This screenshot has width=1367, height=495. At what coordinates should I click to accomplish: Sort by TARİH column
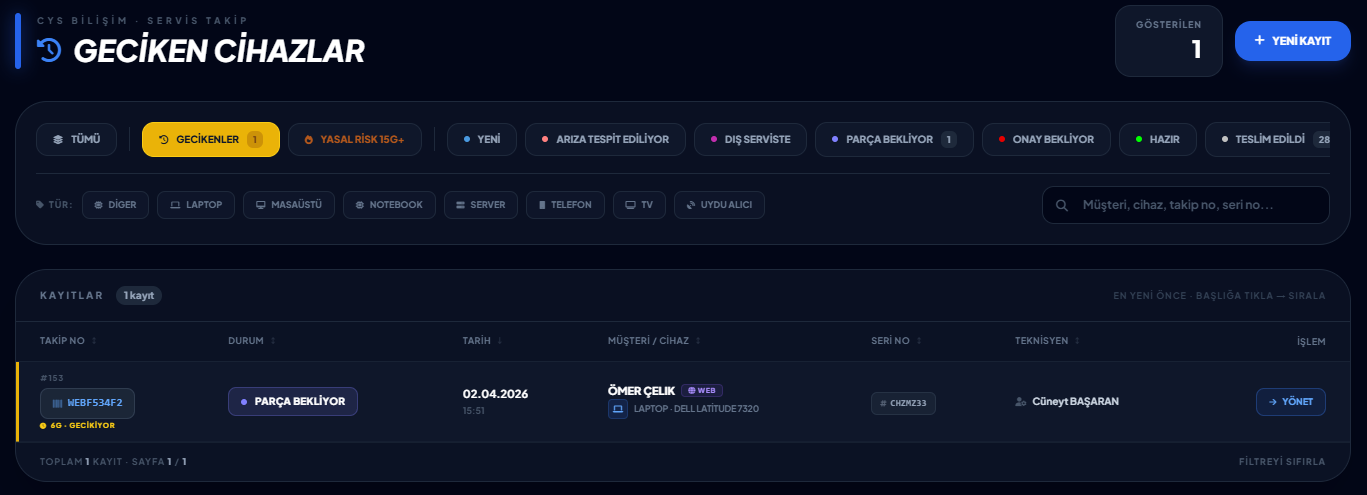tap(483, 341)
